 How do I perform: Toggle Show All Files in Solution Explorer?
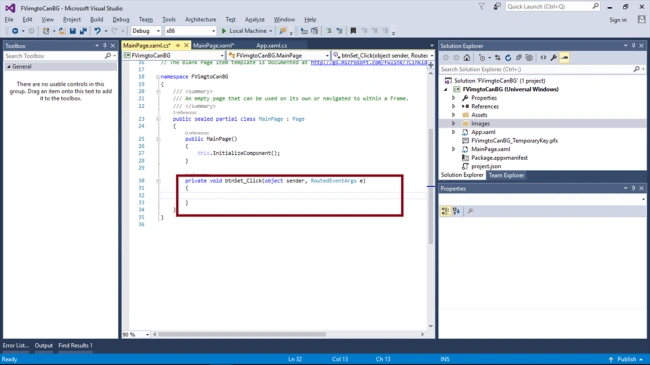[x=529, y=58]
